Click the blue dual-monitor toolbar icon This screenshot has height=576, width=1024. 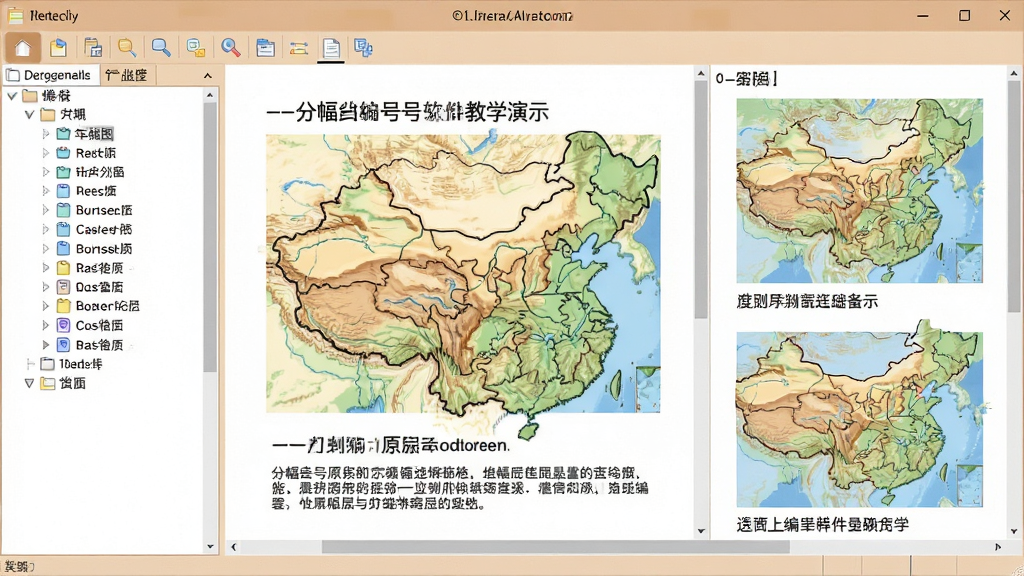tap(363, 48)
